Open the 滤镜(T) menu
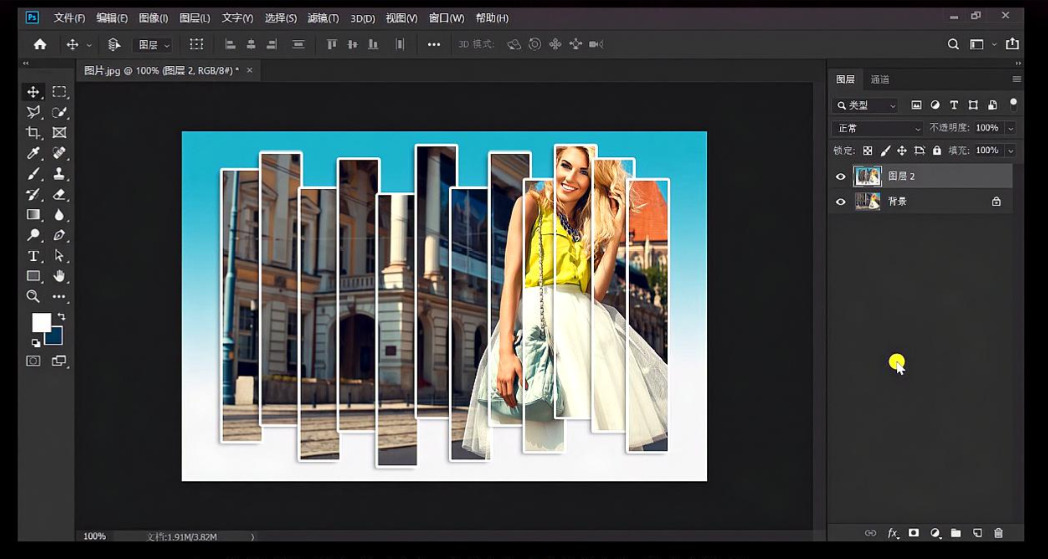The width and height of the screenshot is (1048, 559). (x=323, y=18)
